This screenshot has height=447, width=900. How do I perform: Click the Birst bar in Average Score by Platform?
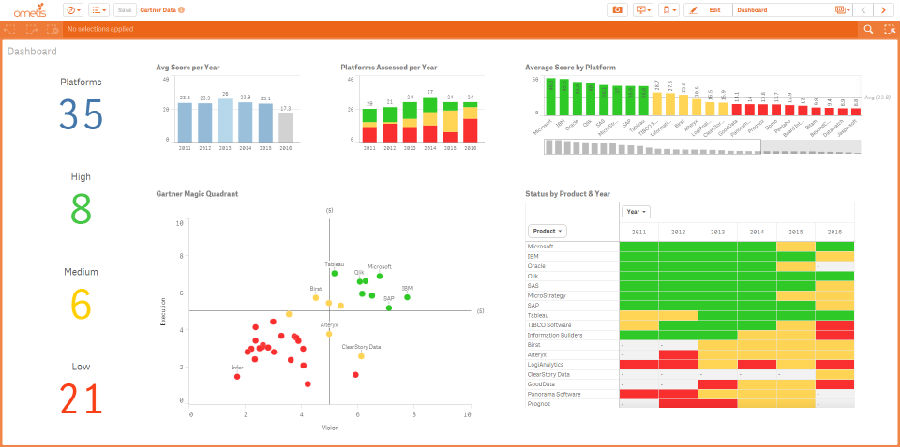coord(684,105)
